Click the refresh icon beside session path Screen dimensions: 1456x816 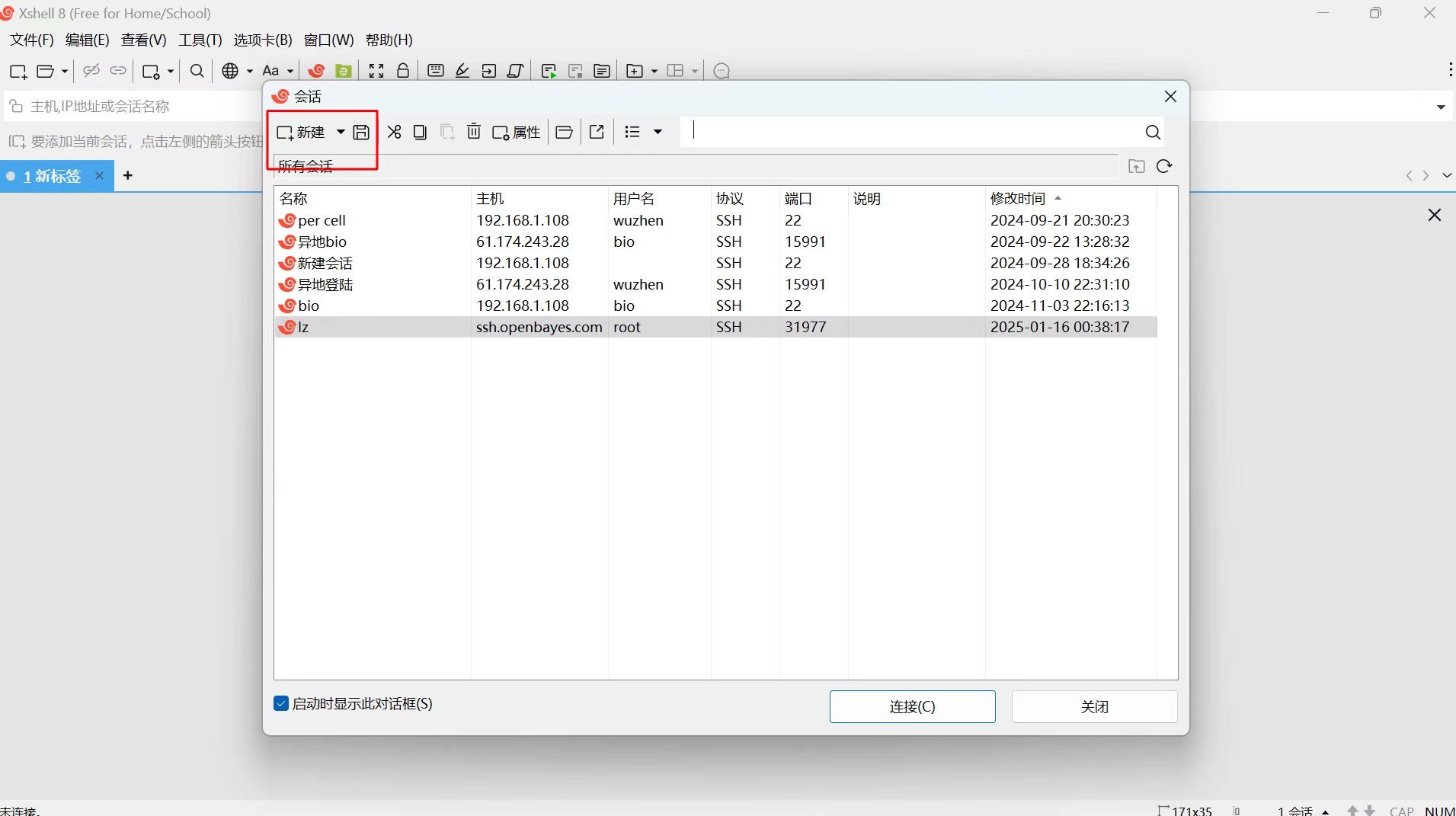[1163, 167]
